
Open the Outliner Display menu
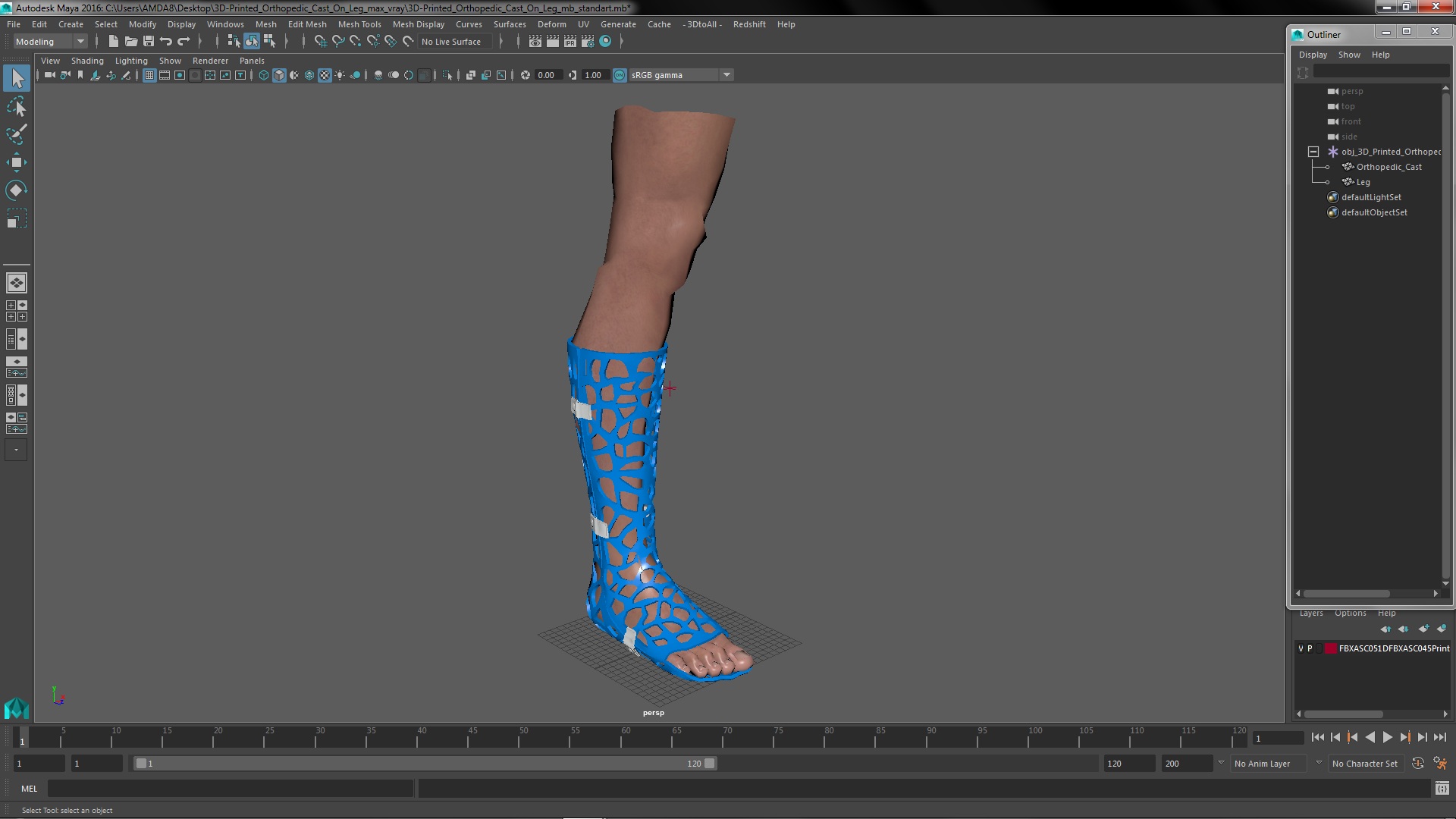point(1312,55)
